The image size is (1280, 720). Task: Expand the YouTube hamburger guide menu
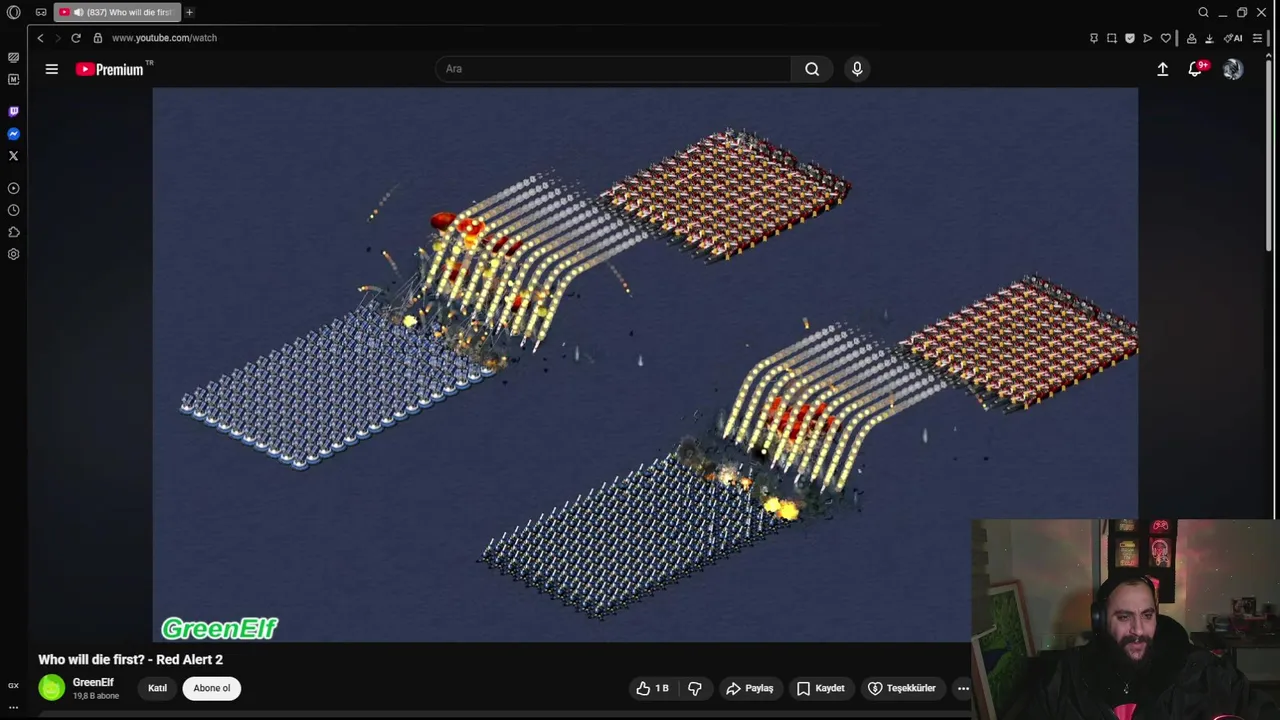click(52, 69)
